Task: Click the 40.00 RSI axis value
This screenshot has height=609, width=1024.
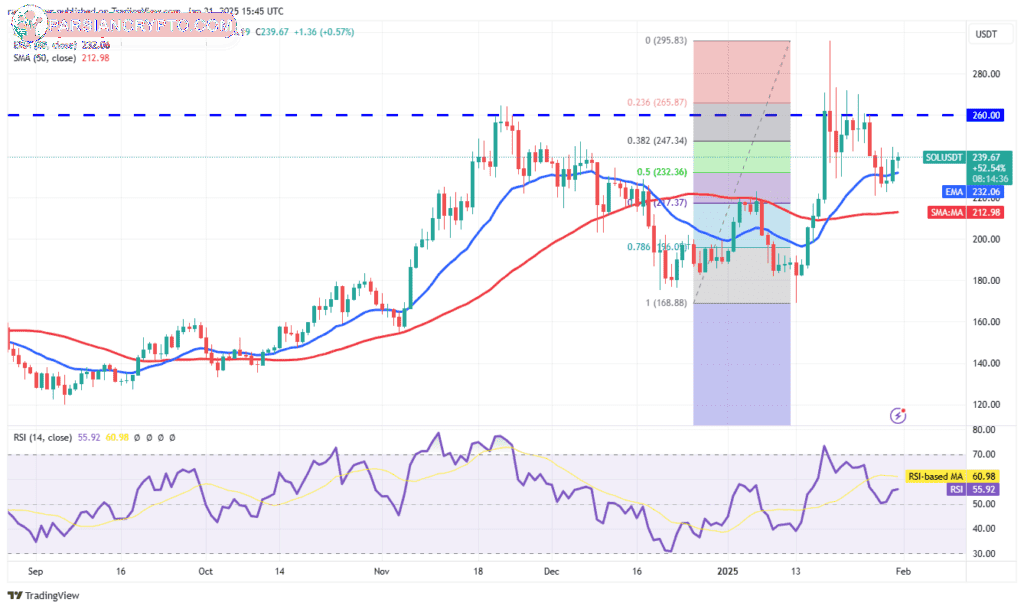Action: click(984, 529)
